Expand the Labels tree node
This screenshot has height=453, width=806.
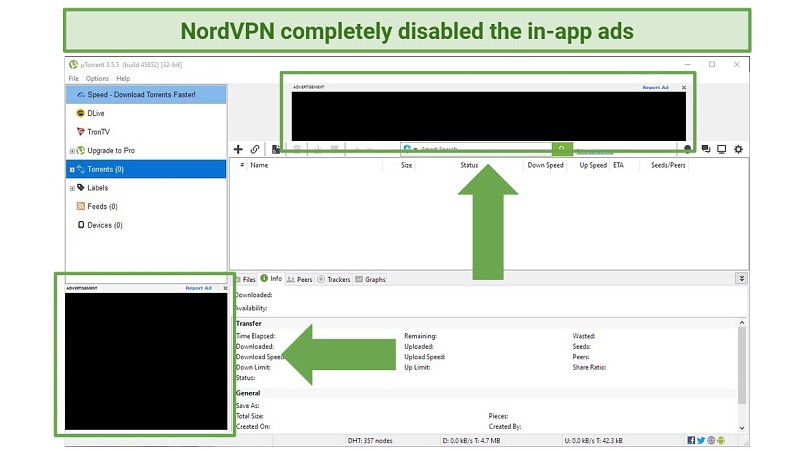(x=72, y=188)
